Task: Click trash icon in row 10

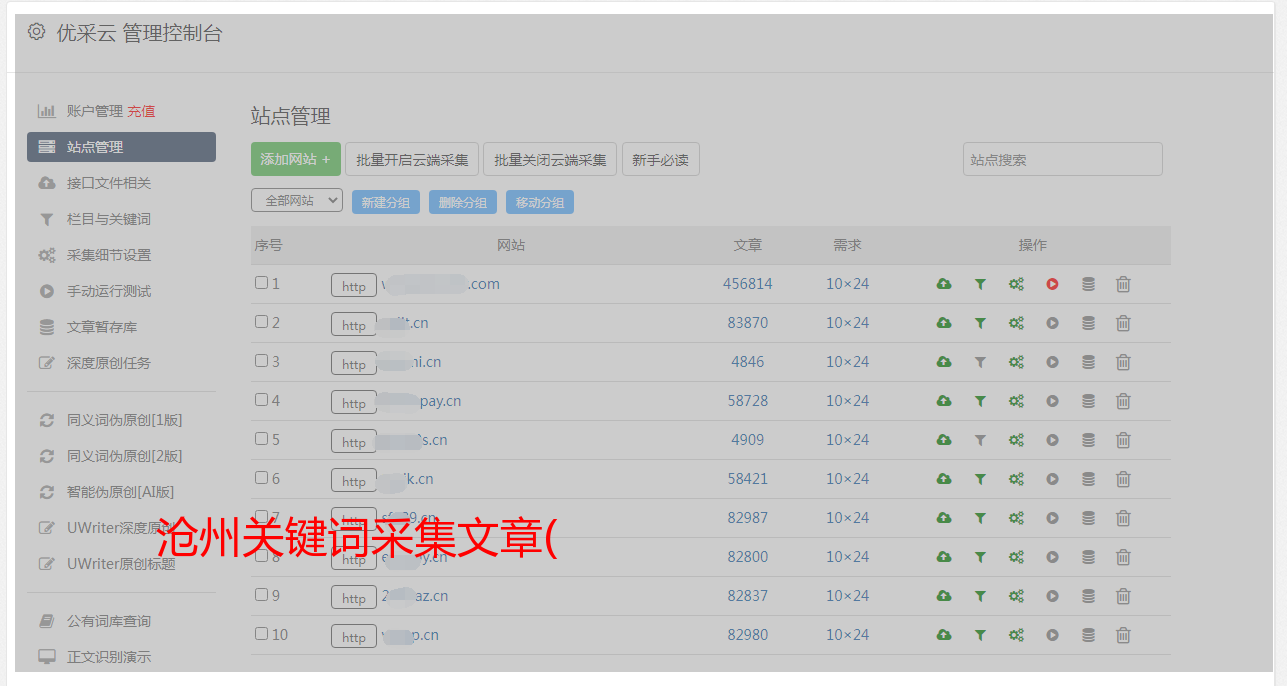Action: (x=1123, y=635)
